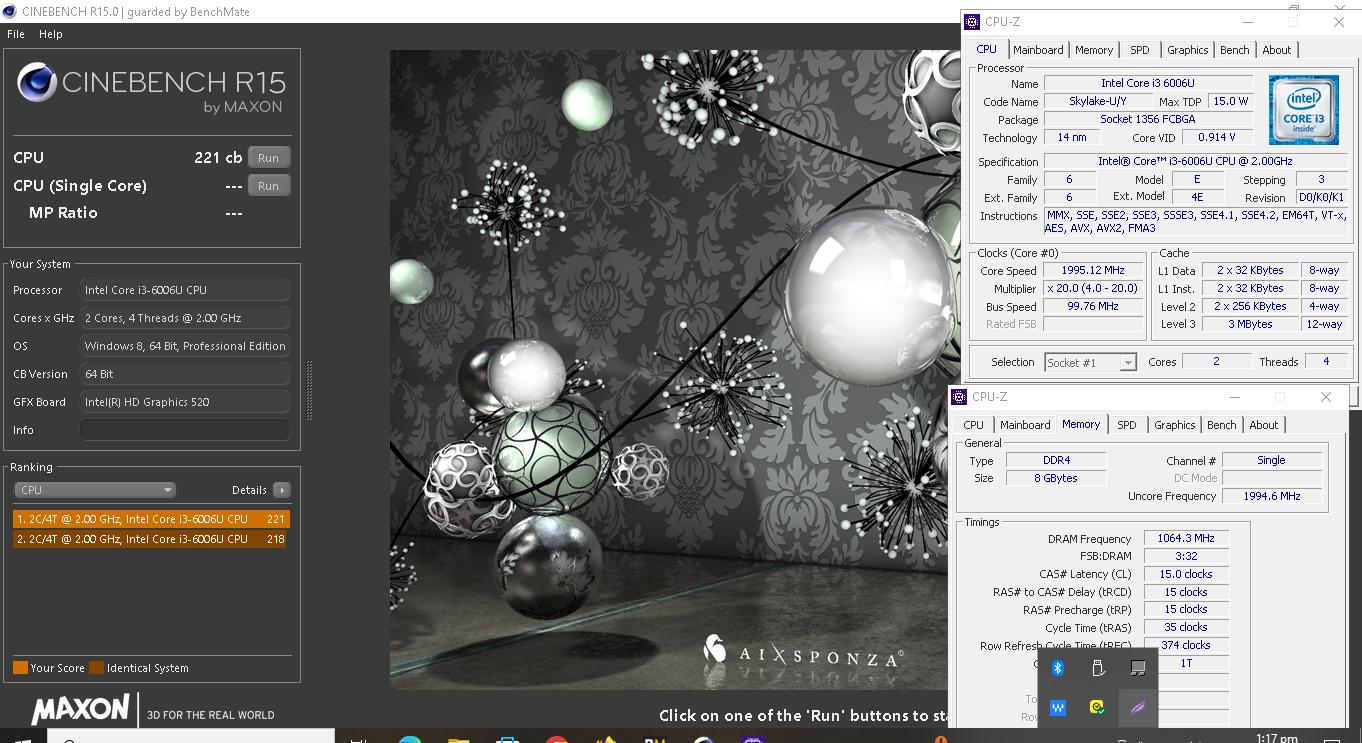Open Graphics tab in top CPU-Z window
This screenshot has height=743, width=1362.
coord(1187,50)
